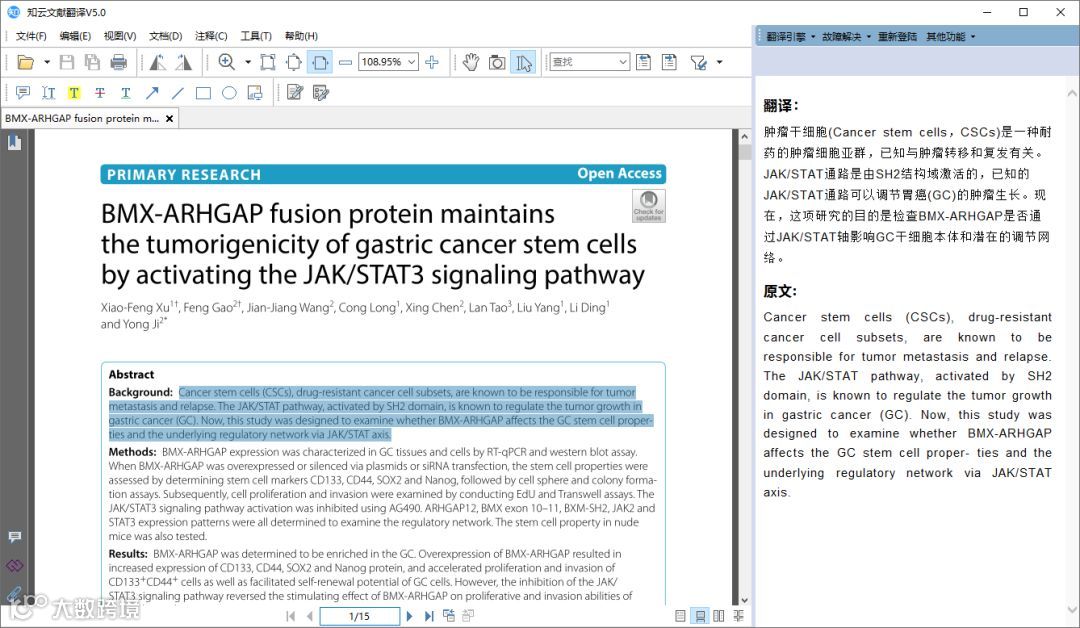
Task: Select the line drawing tool
Action: click(x=177, y=92)
